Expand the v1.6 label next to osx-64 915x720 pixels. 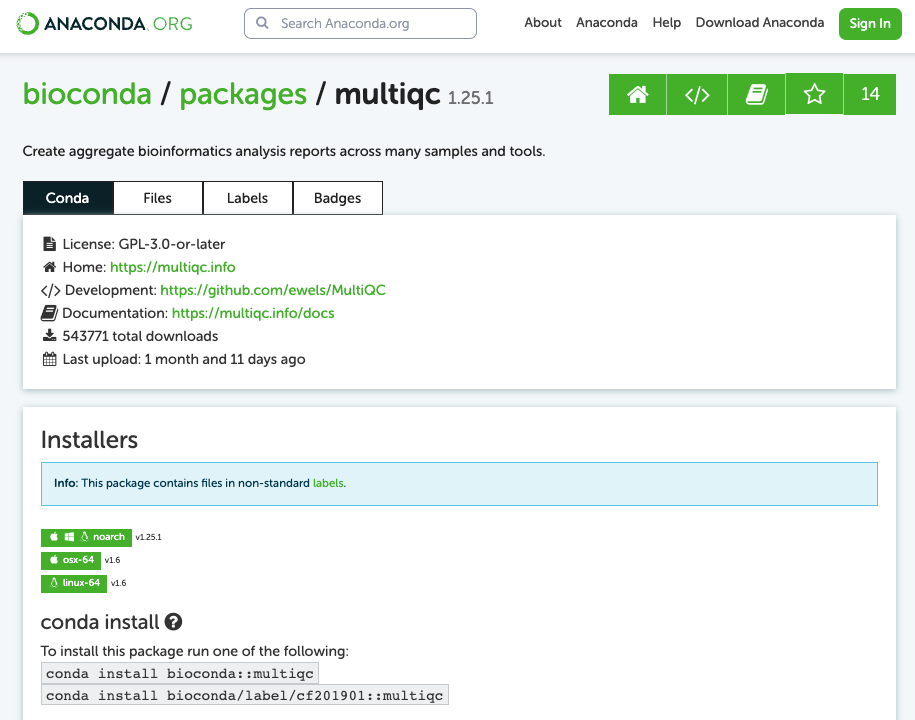pyautogui.click(x=113, y=560)
